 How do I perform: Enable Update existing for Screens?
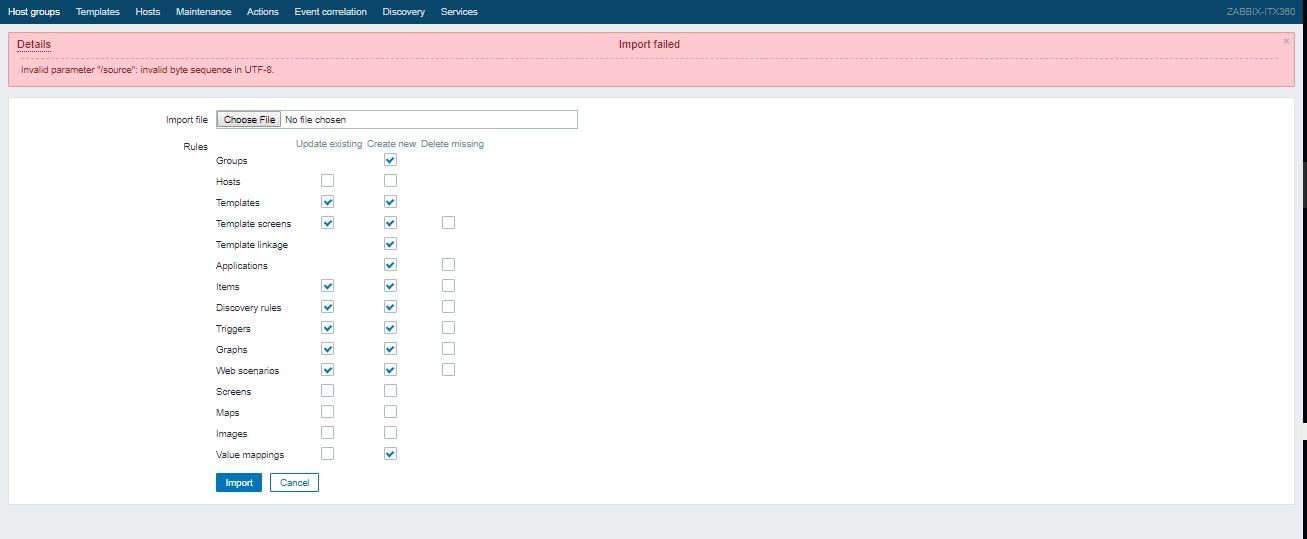click(x=327, y=391)
